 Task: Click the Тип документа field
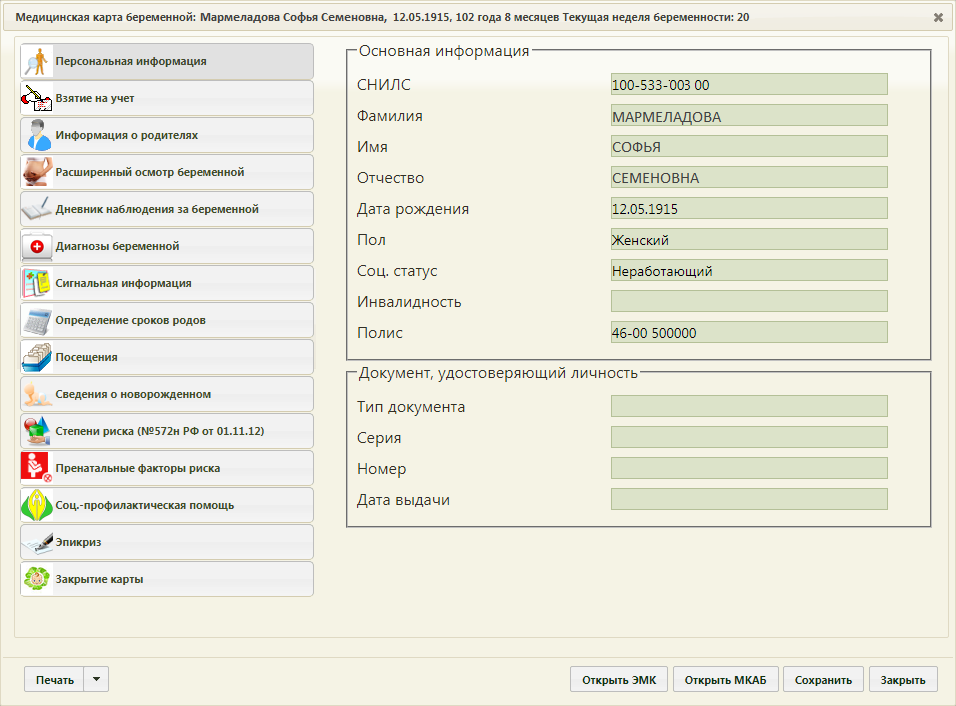(x=749, y=407)
